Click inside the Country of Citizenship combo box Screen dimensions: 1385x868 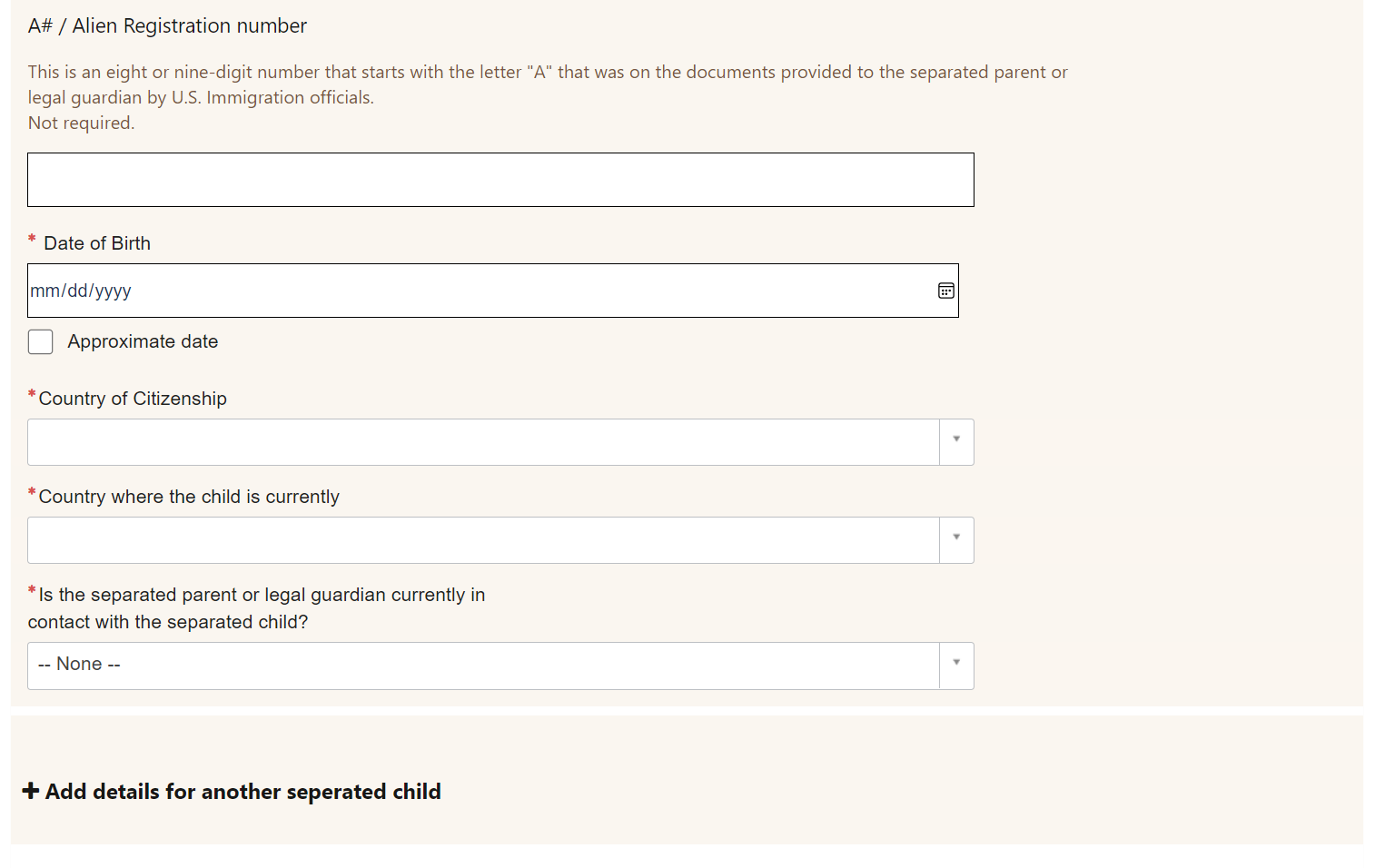(483, 442)
